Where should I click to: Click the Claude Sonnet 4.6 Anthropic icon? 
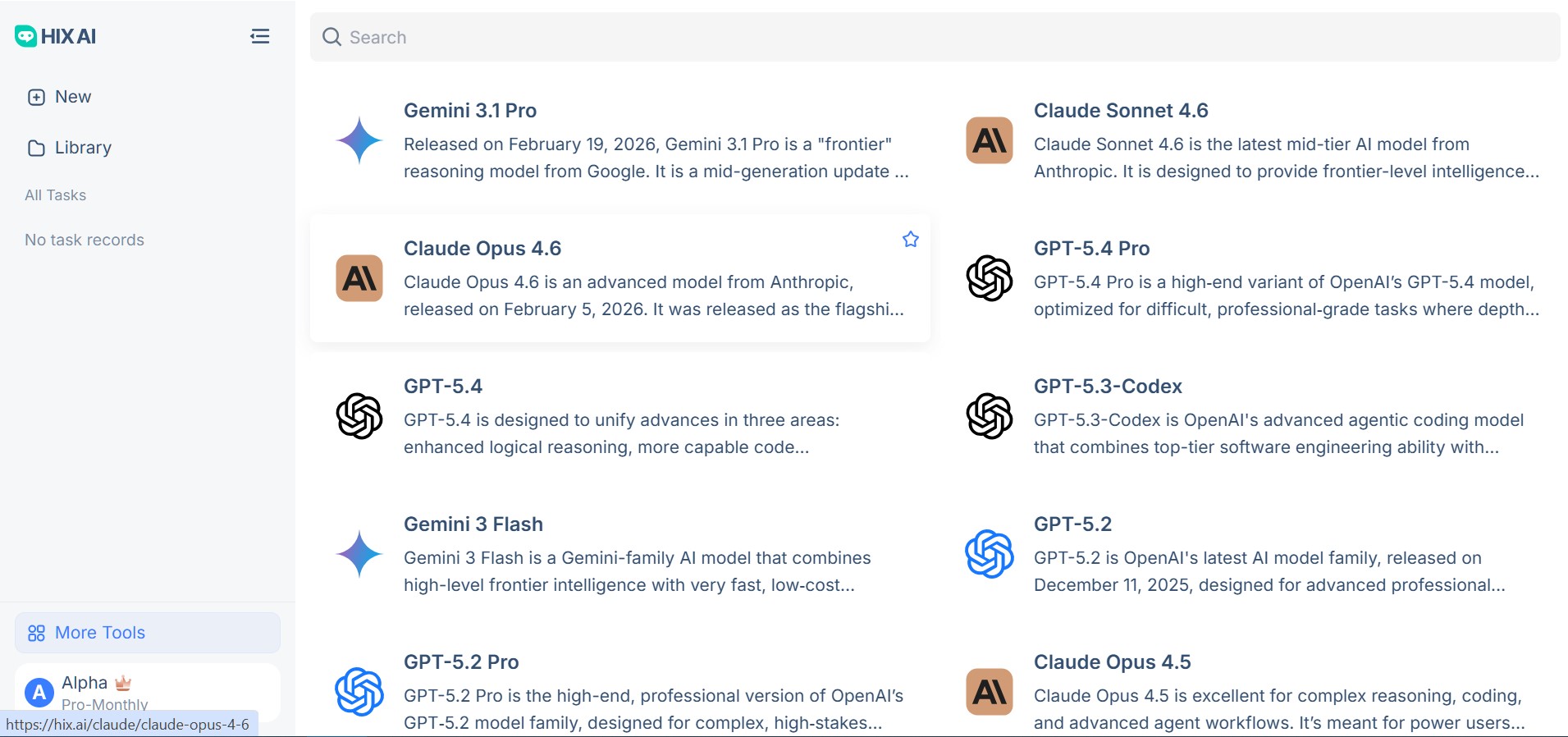[989, 140]
